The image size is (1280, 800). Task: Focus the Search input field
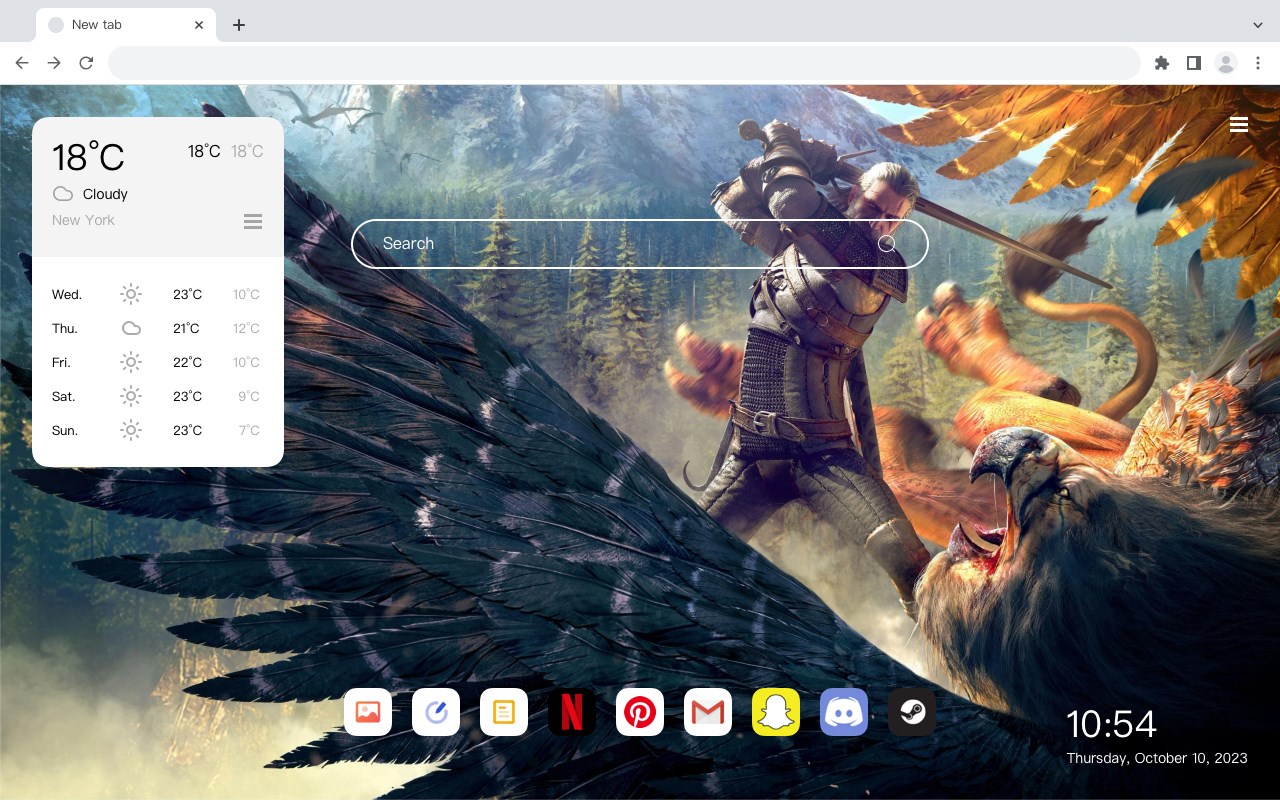640,244
